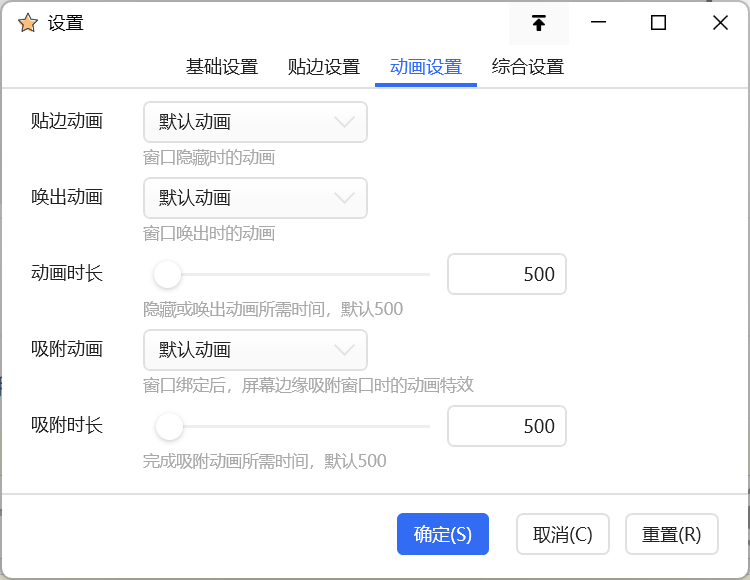Click the star app icon in title bar
Viewport: 750px width, 580px height.
28,23
